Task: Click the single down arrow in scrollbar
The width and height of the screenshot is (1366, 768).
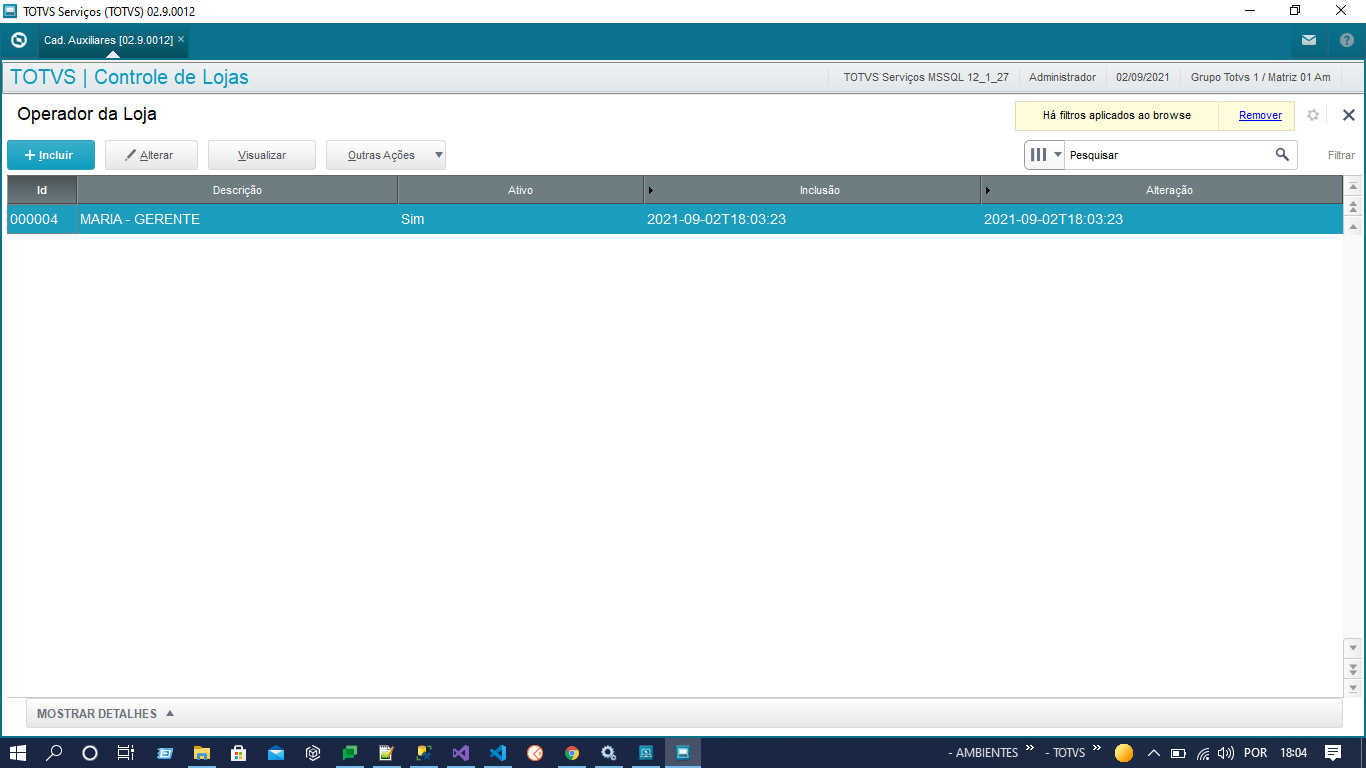Action: [x=1354, y=648]
